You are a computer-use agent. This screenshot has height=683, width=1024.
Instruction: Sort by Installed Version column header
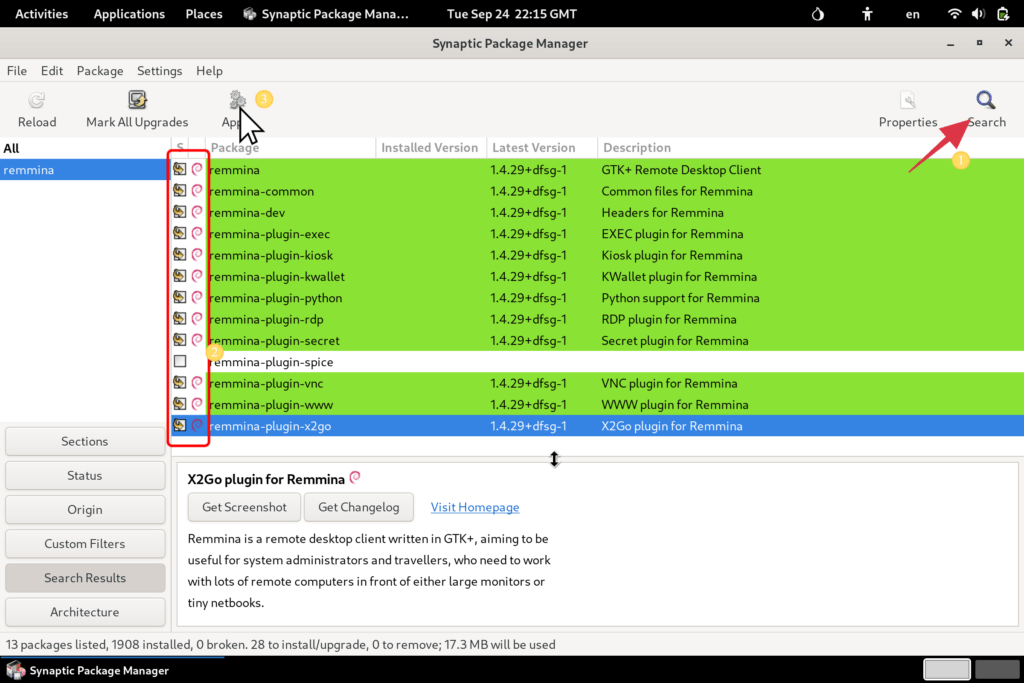tap(431, 148)
